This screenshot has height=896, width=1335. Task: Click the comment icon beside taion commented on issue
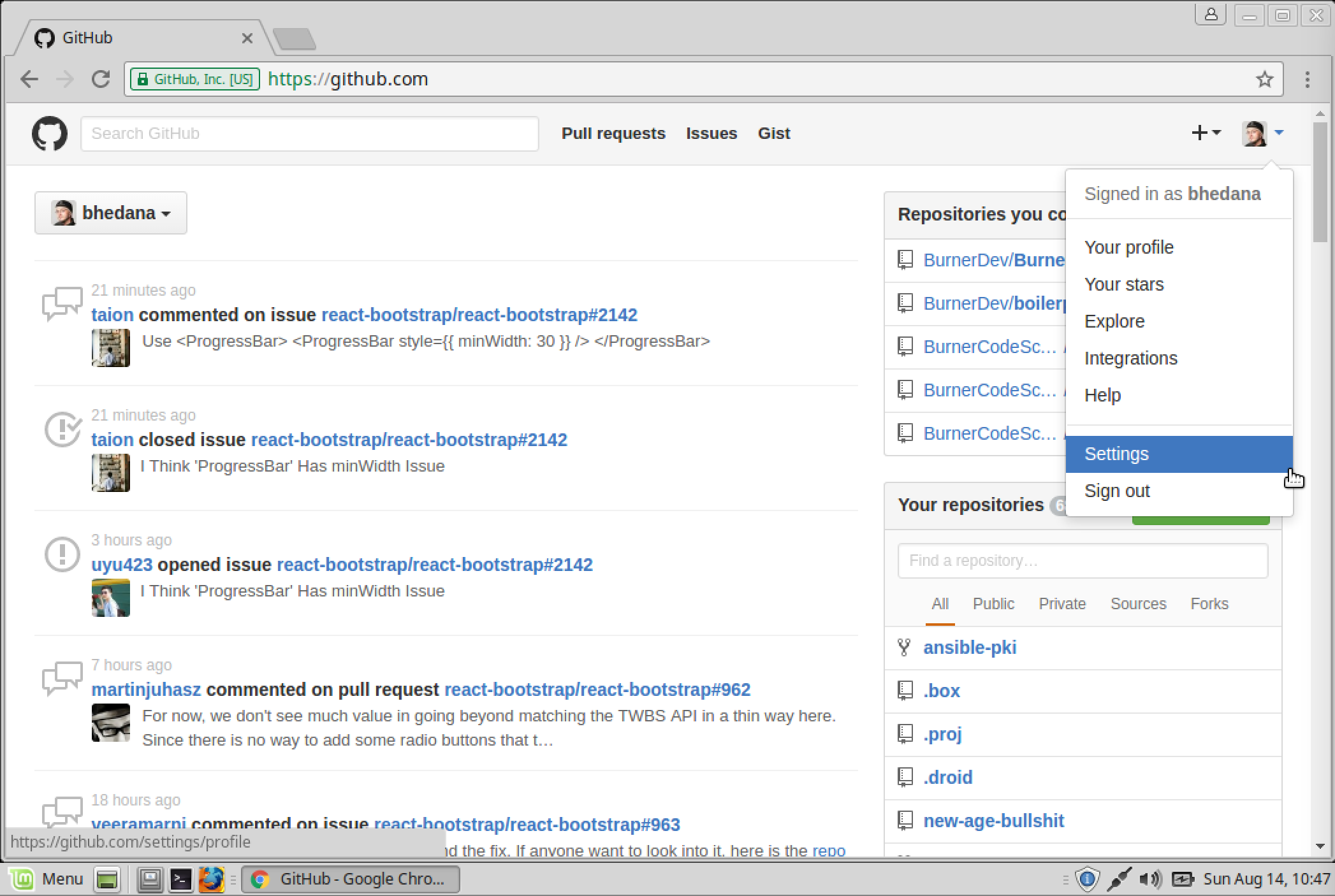click(x=62, y=303)
